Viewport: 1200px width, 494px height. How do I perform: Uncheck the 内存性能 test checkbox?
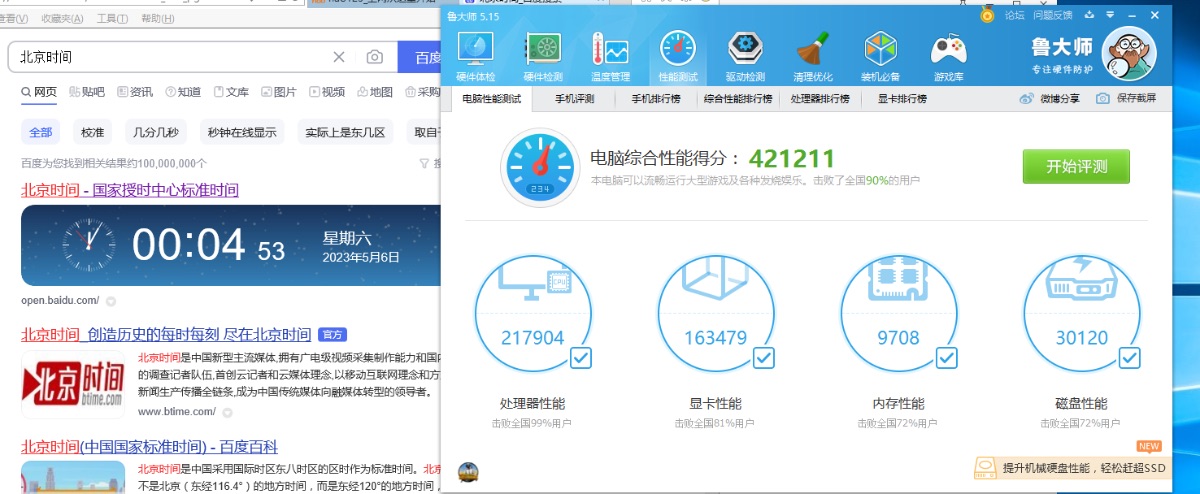(947, 357)
